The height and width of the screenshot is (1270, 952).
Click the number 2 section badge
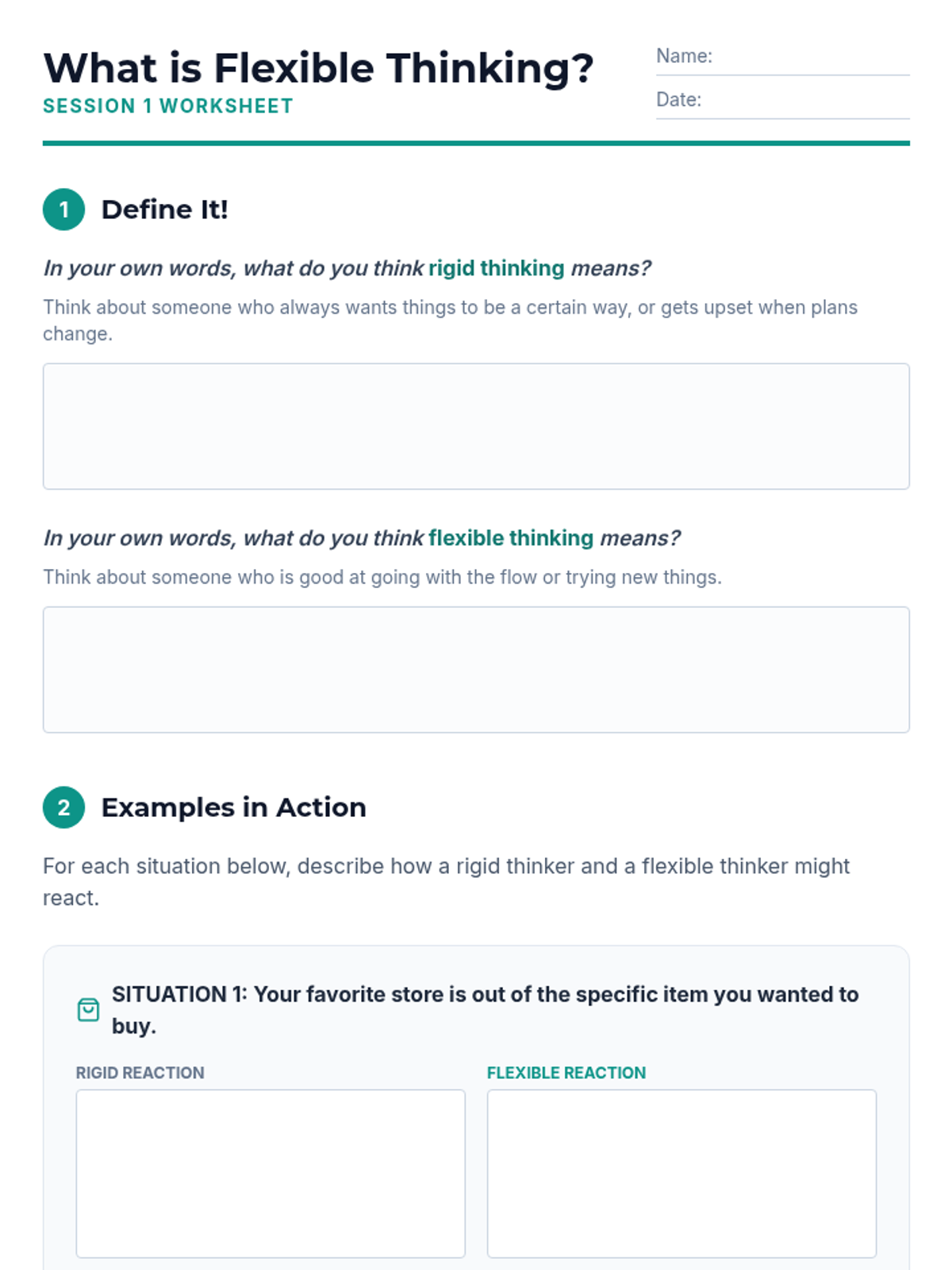(63, 807)
